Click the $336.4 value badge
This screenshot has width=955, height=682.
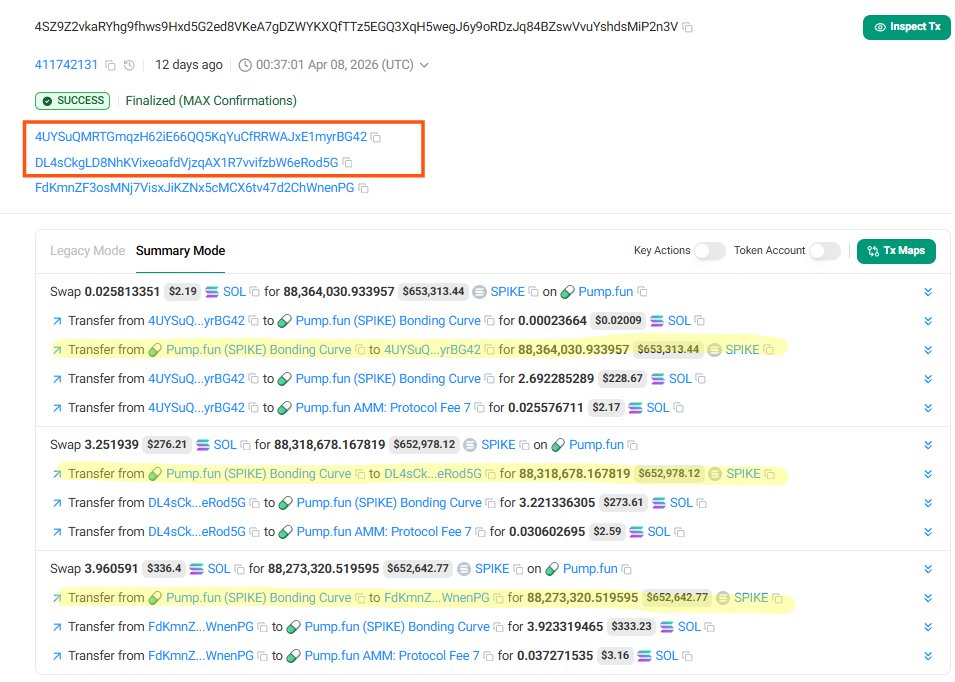coord(164,569)
